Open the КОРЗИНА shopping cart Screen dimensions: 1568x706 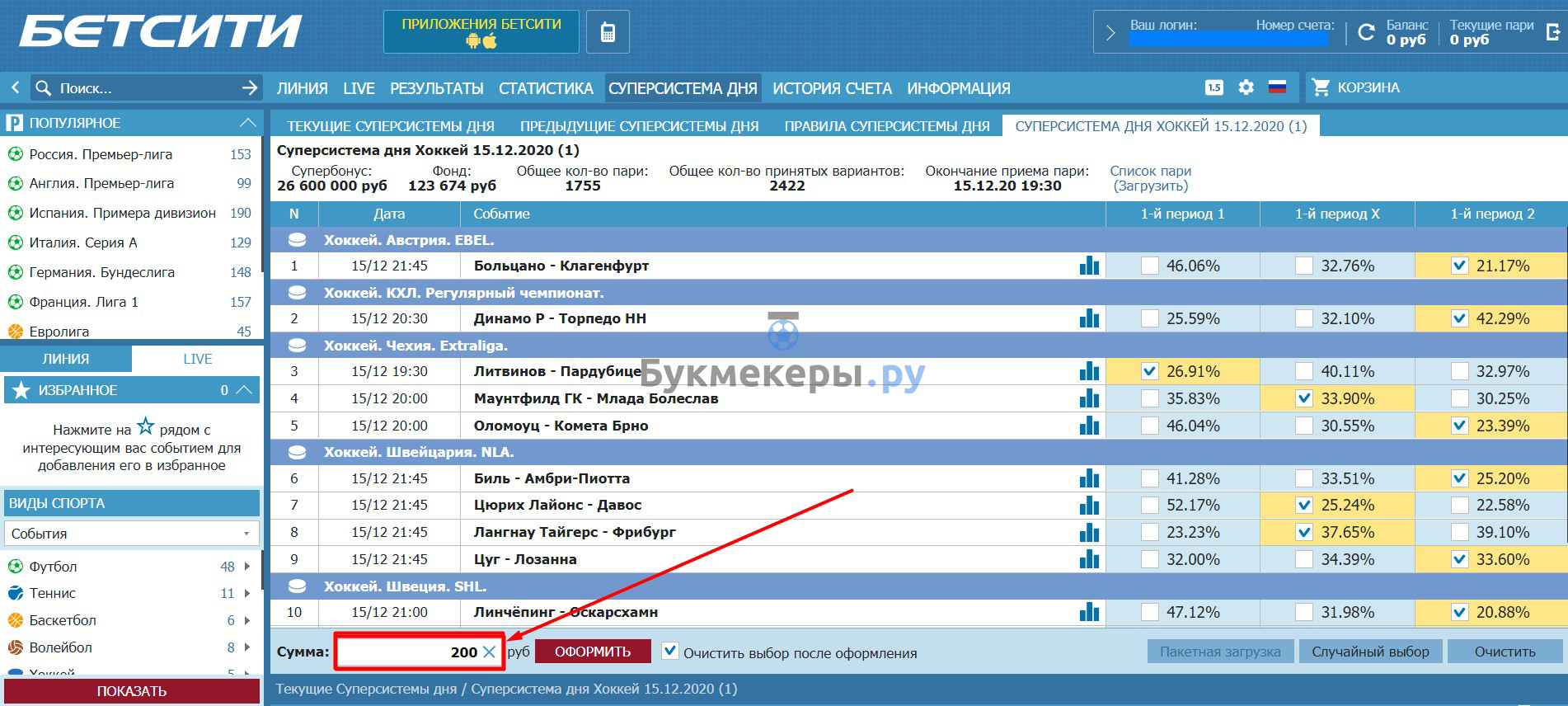click(1356, 87)
